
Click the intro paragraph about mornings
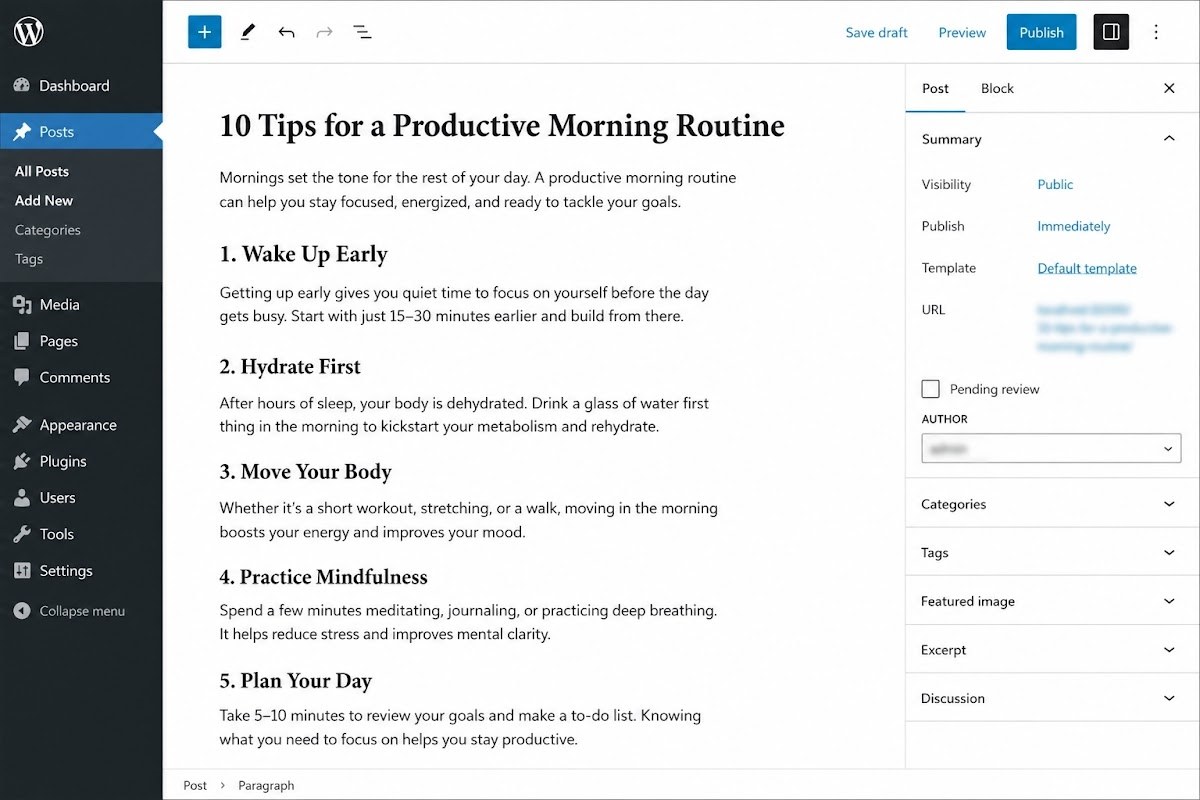click(478, 190)
